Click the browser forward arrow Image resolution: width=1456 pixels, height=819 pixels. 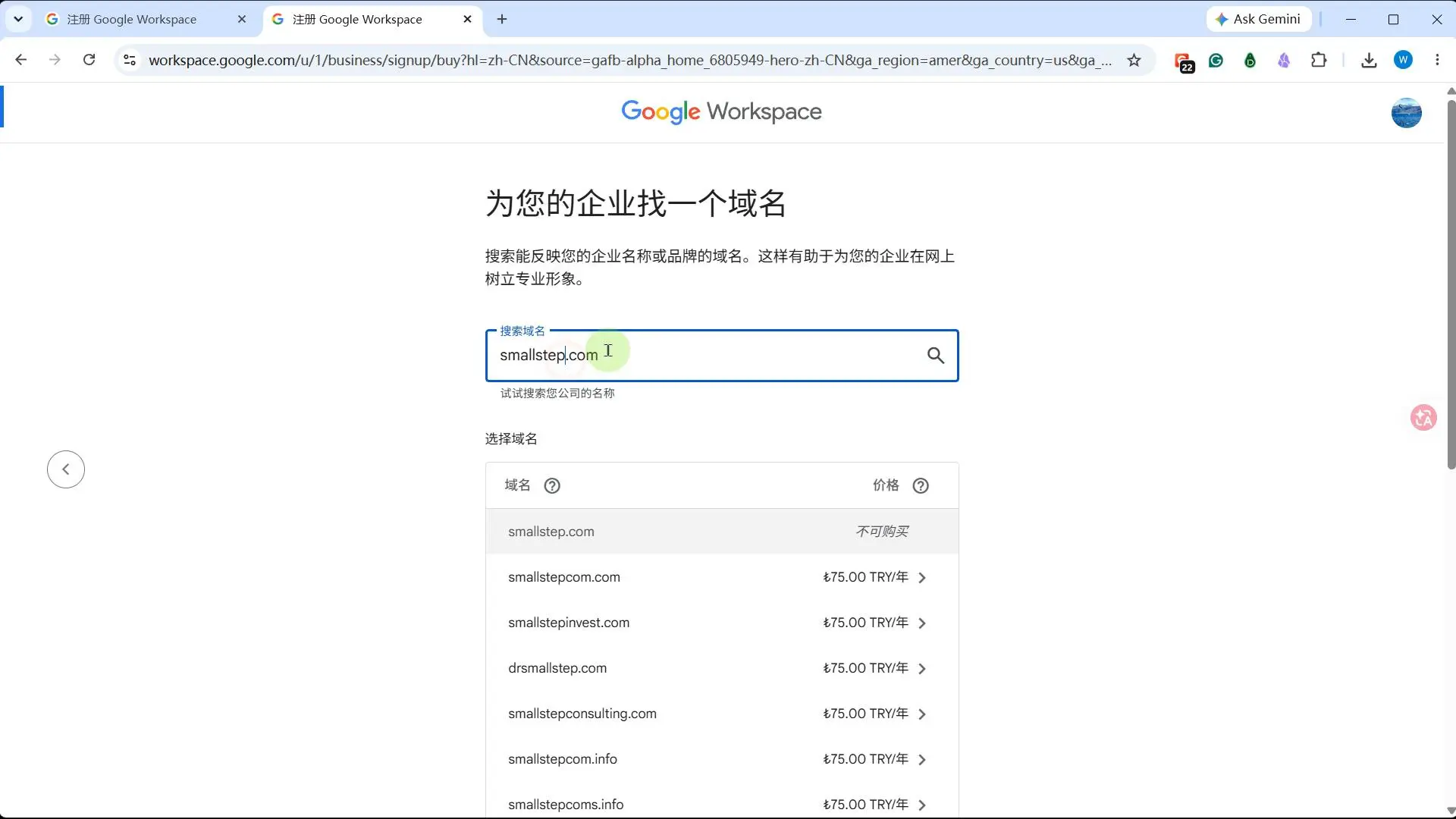pos(55,60)
